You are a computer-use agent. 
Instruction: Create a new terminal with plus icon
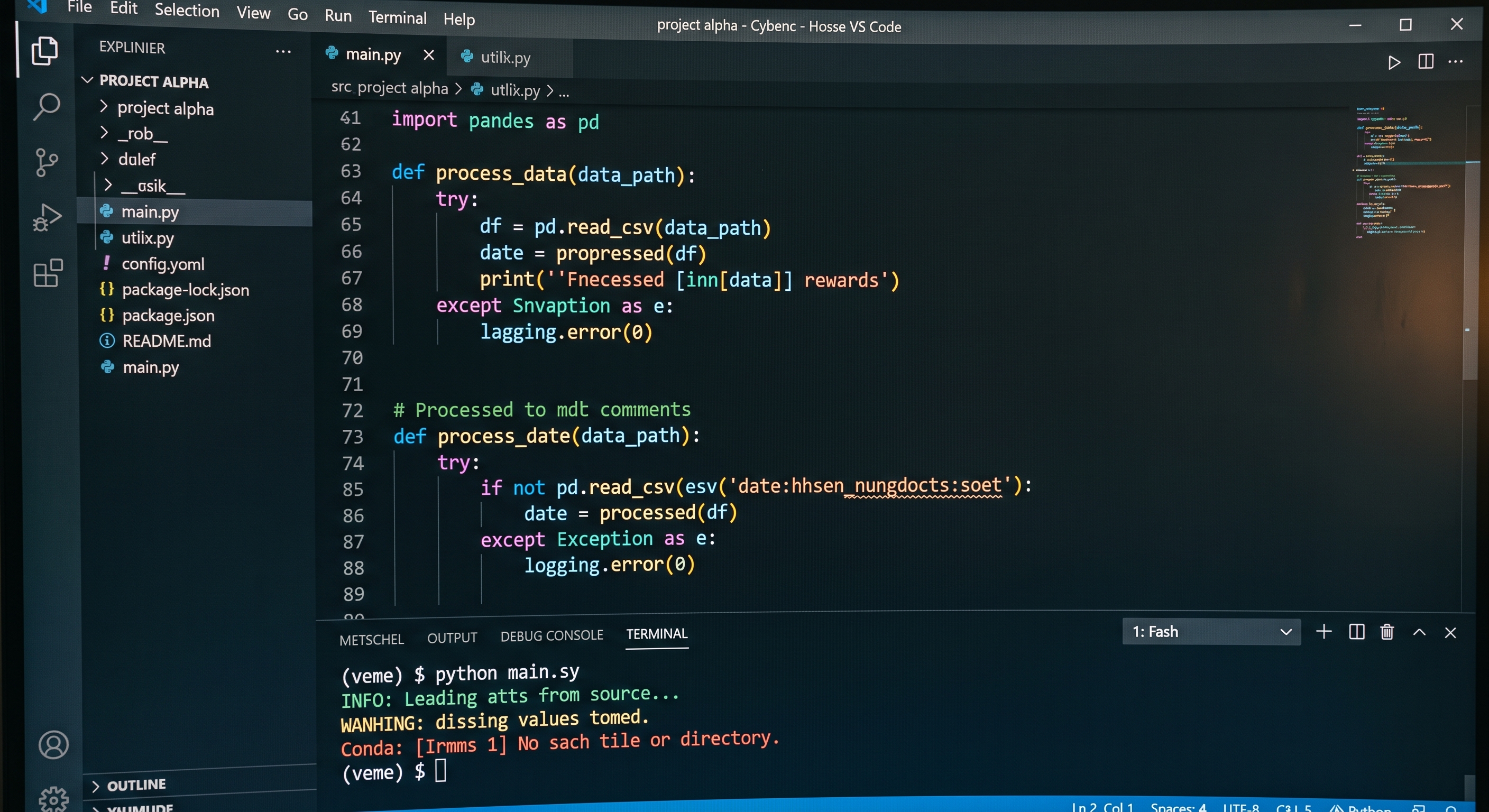pyautogui.click(x=1323, y=631)
